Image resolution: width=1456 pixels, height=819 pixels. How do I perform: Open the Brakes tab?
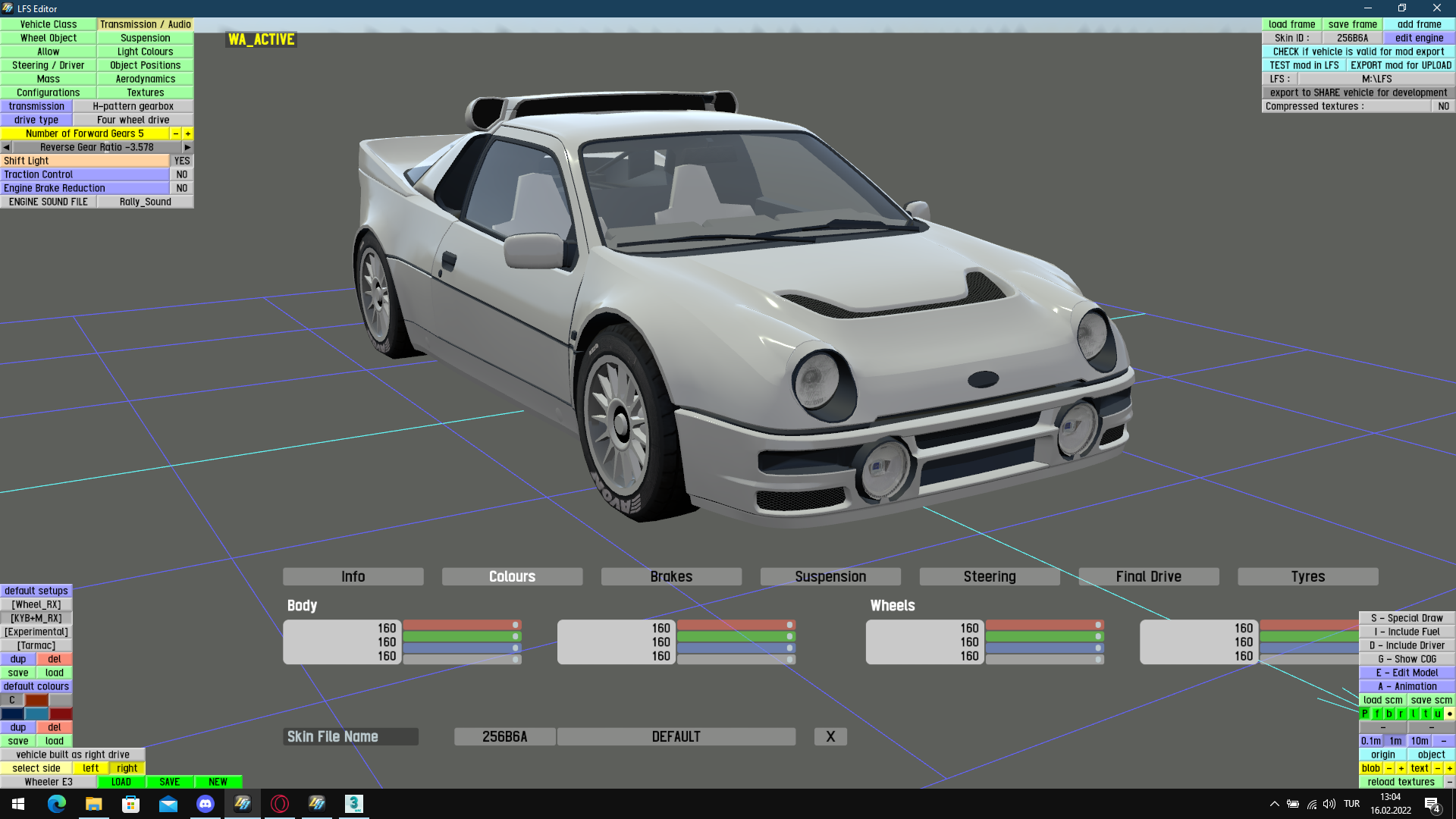pos(671,576)
